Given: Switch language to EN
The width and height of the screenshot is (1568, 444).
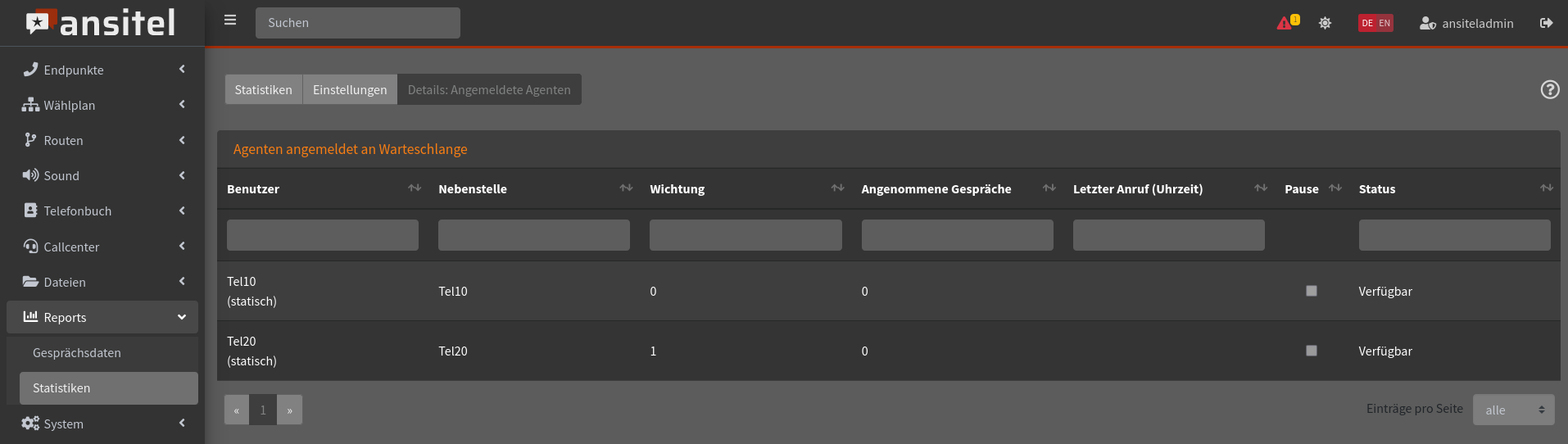Looking at the screenshot, I should point(1384,23).
